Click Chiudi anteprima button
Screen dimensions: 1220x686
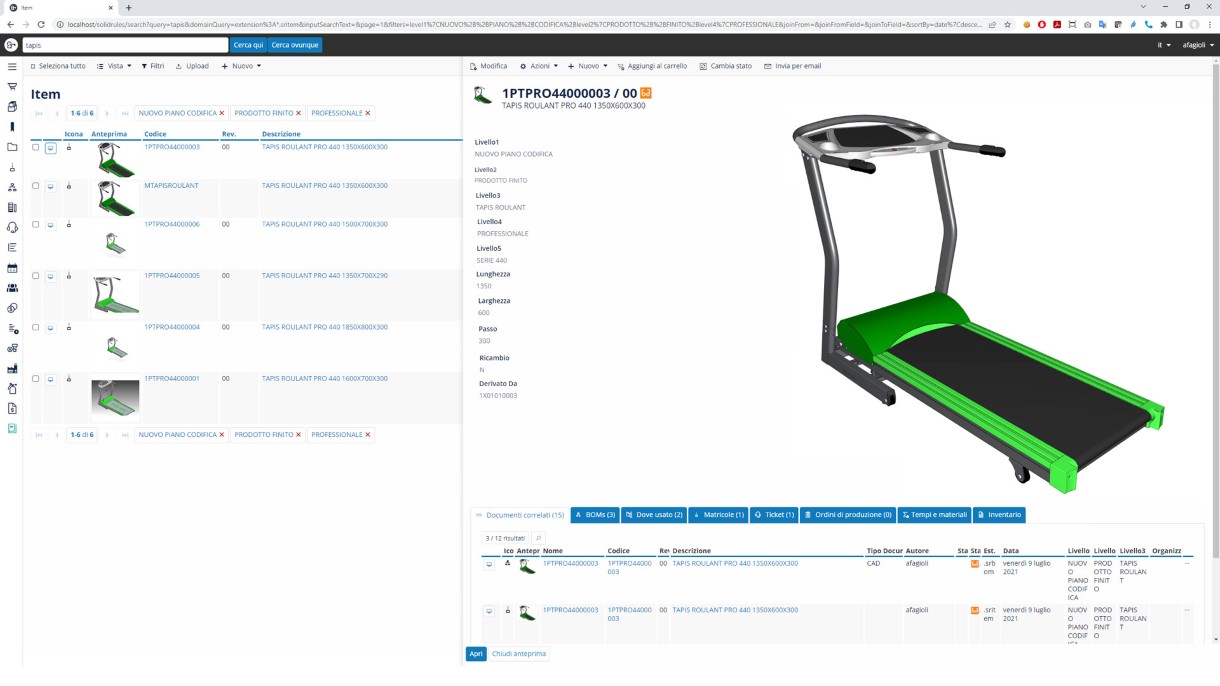519,654
